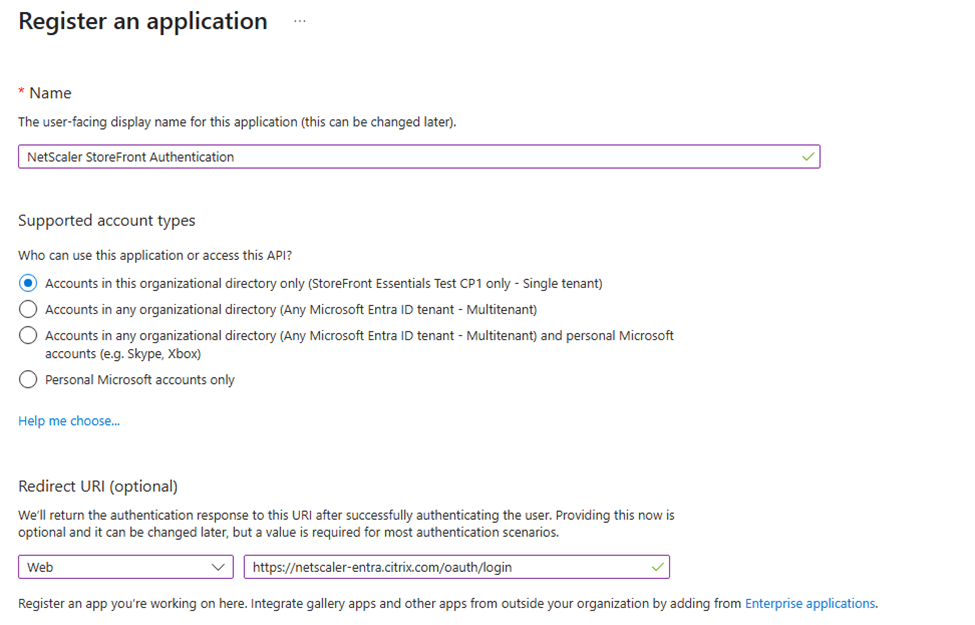Select multitenant and personal Microsoft accounts option

[x=28, y=335]
